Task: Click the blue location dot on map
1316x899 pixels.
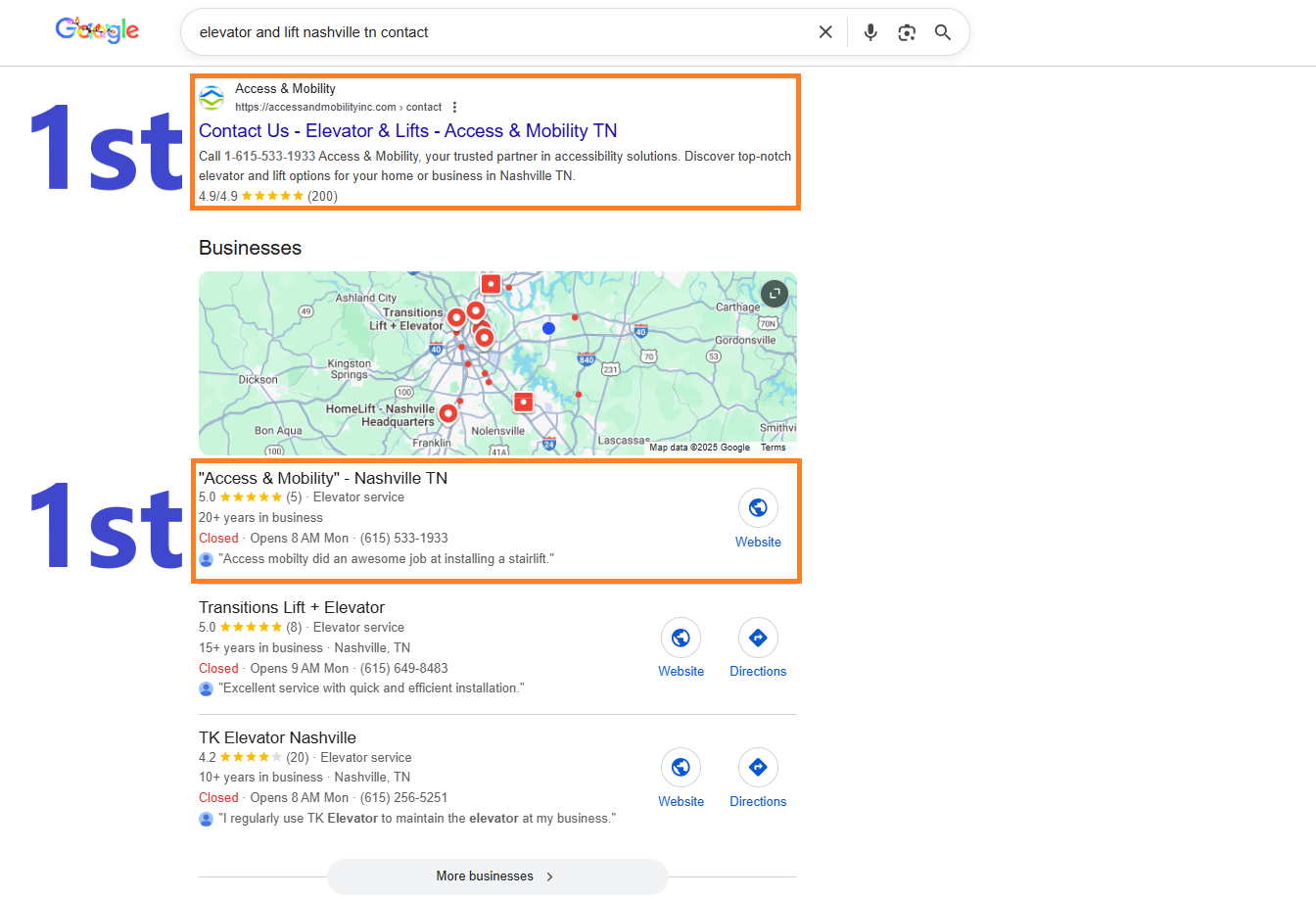Action: pyautogui.click(x=548, y=328)
